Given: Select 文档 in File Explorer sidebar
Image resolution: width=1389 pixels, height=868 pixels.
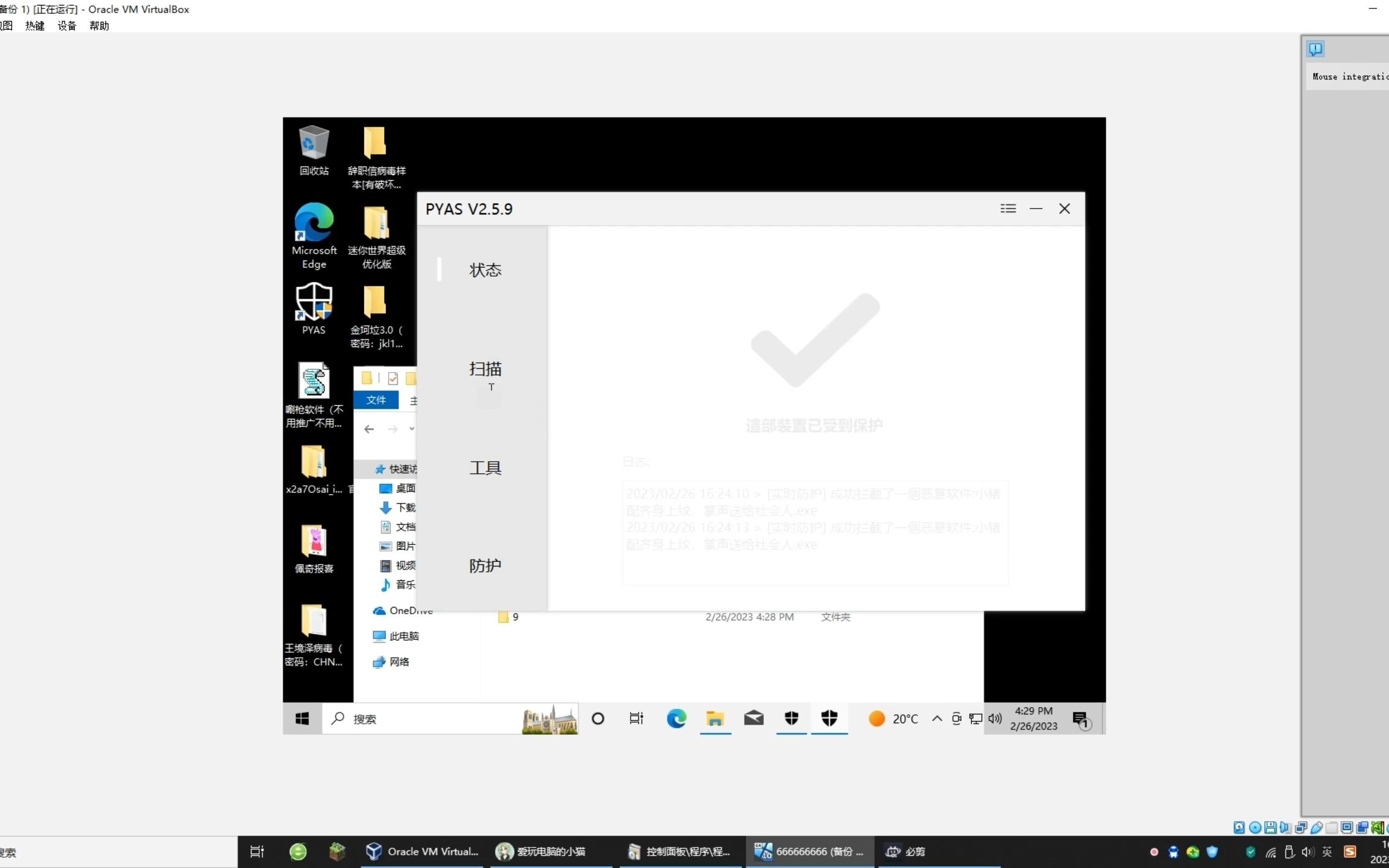Looking at the screenshot, I should 397,526.
